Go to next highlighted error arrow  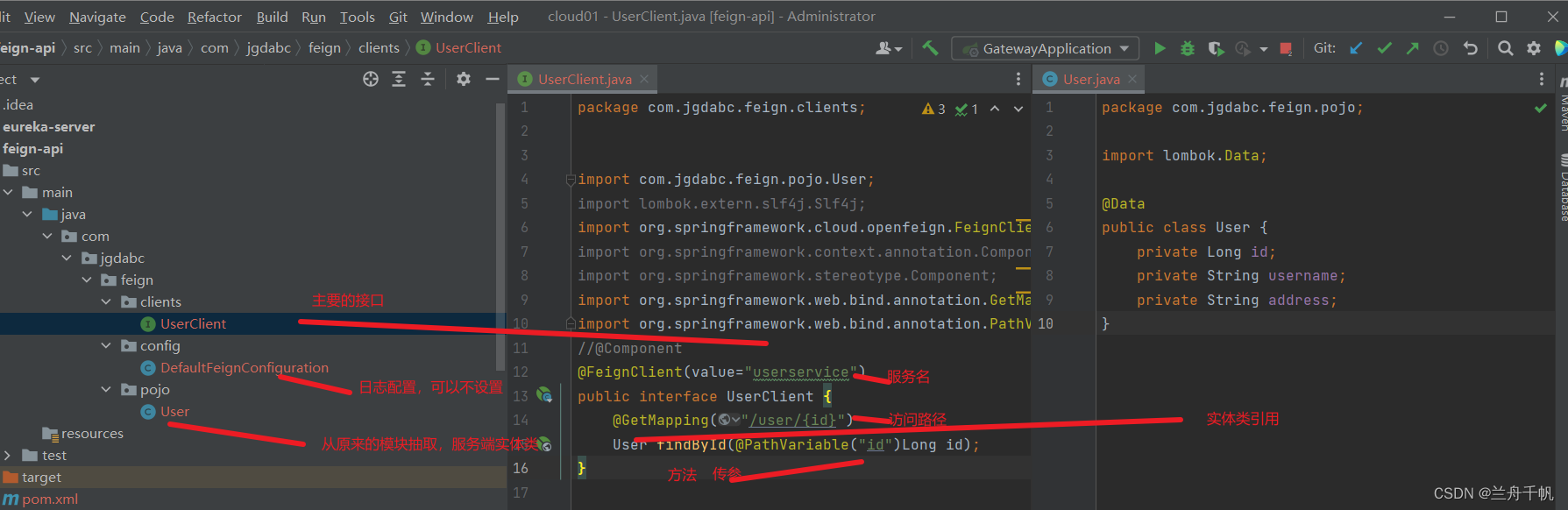point(1018,109)
